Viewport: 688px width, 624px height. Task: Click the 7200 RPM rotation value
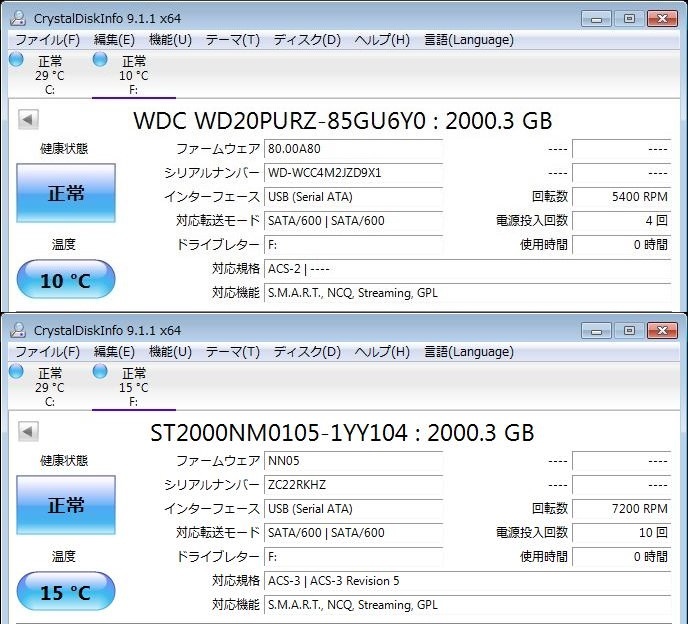point(622,509)
